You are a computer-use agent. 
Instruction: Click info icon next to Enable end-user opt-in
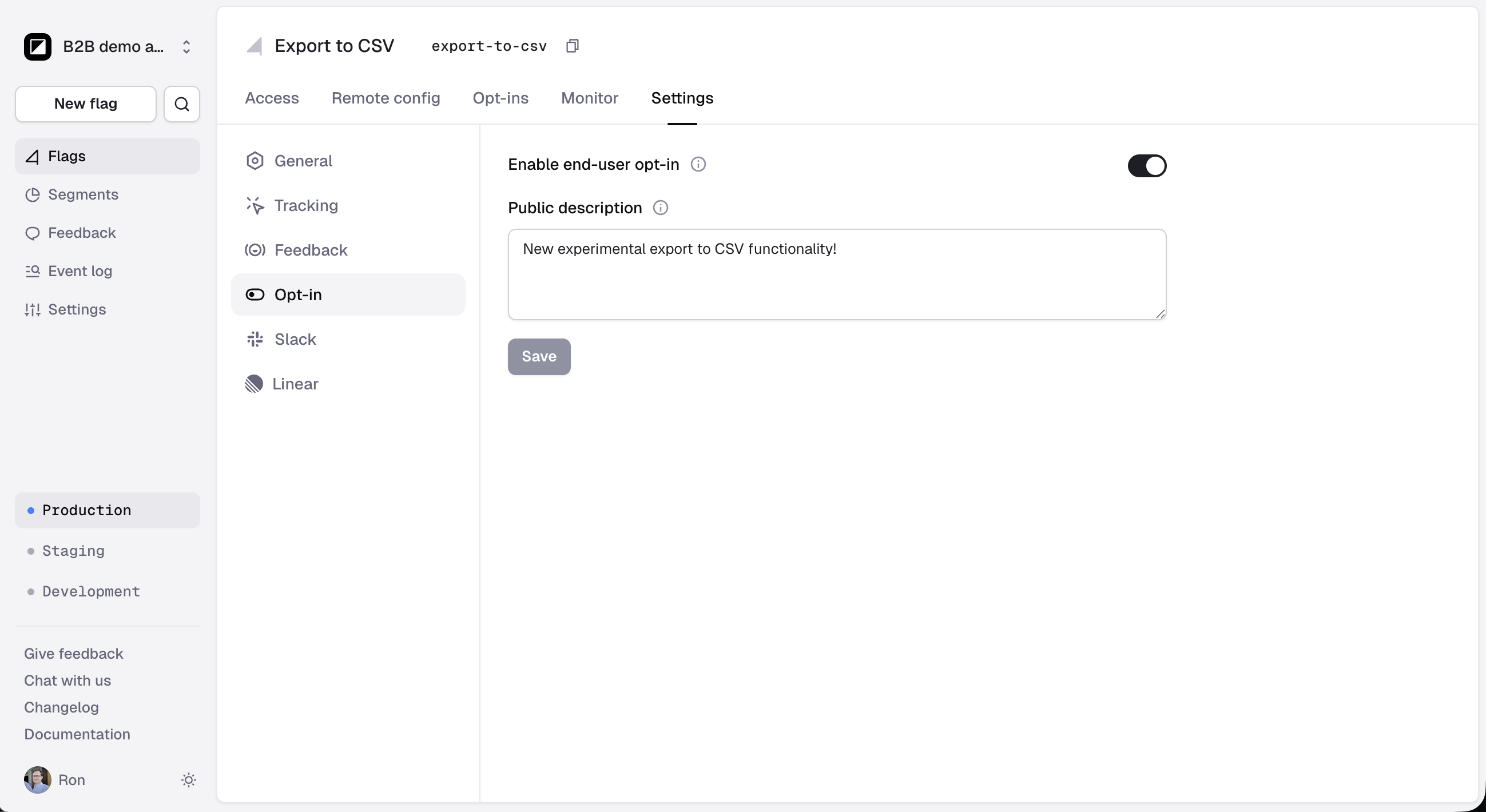[698, 165]
